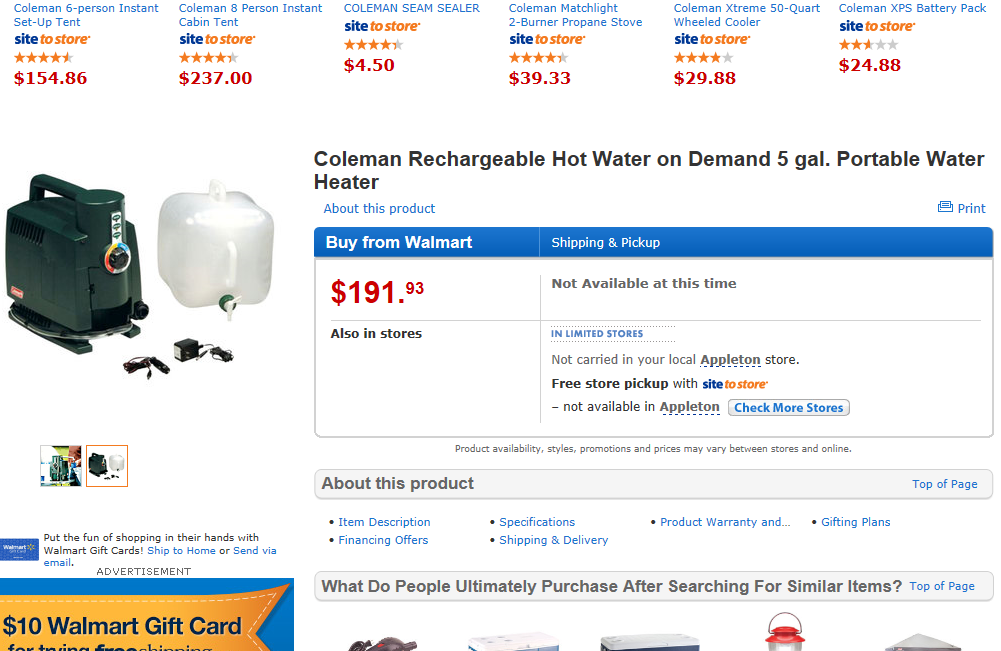
Task: Jump to Item Description section
Action: point(384,522)
